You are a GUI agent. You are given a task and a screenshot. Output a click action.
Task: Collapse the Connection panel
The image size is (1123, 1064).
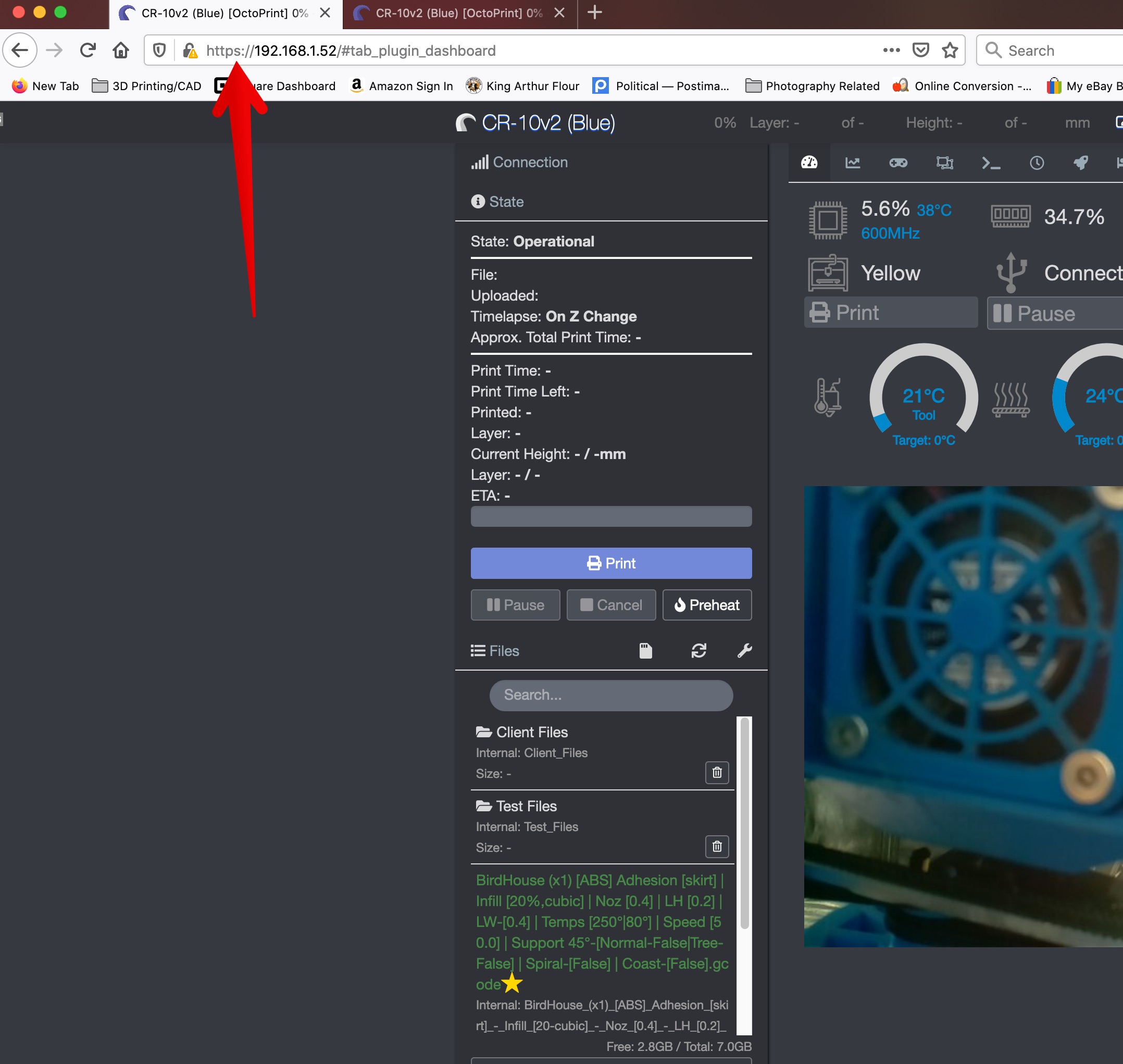[530, 162]
